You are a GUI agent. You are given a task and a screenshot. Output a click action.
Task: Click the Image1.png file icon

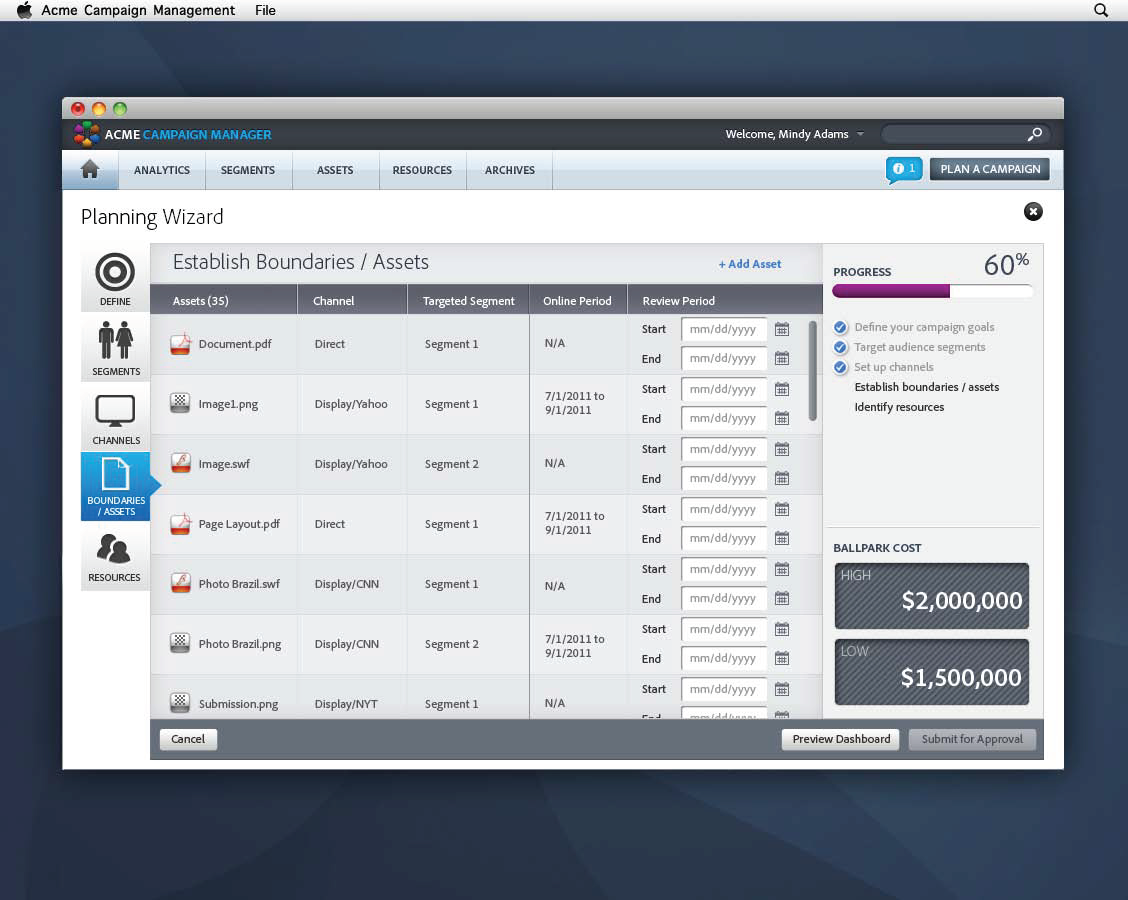coord(180,404)
